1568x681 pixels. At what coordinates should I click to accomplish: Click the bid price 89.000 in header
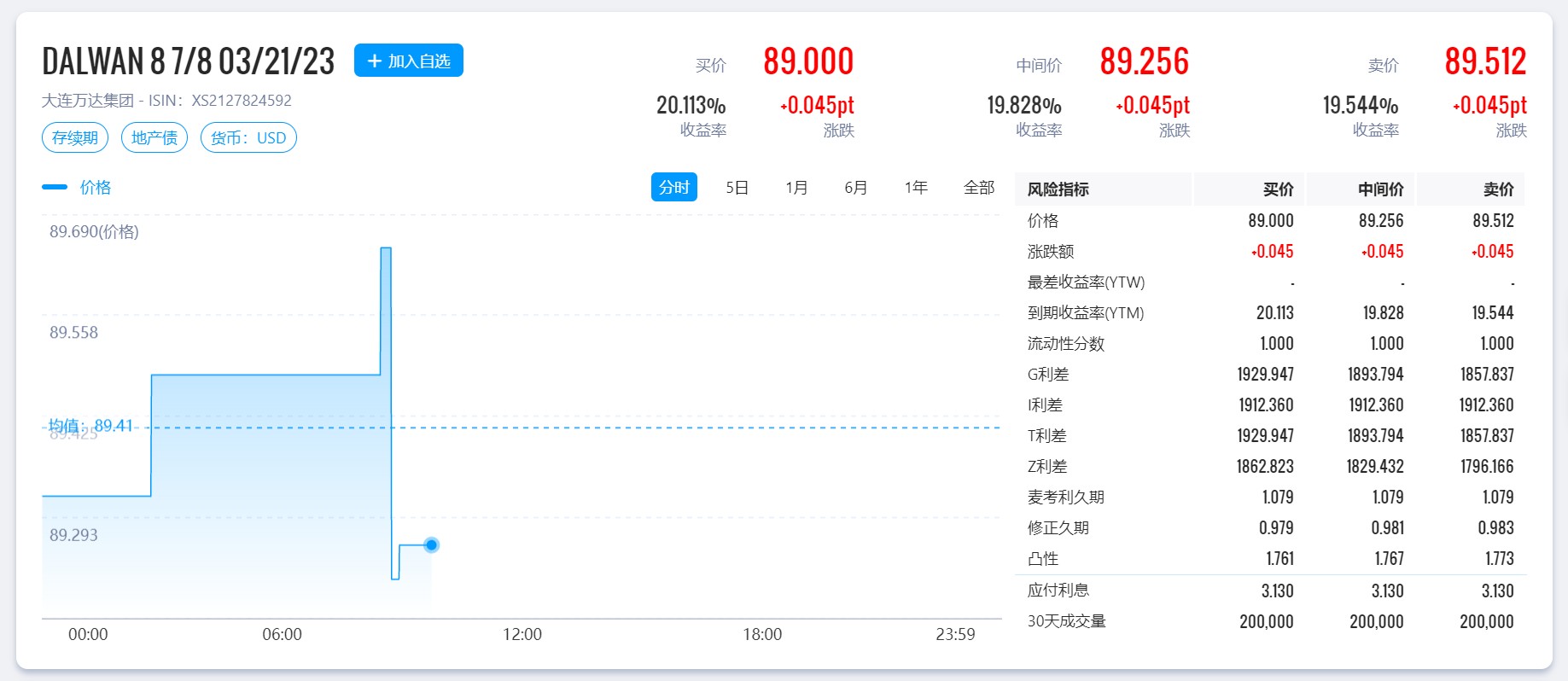click(x=808, y=61)
